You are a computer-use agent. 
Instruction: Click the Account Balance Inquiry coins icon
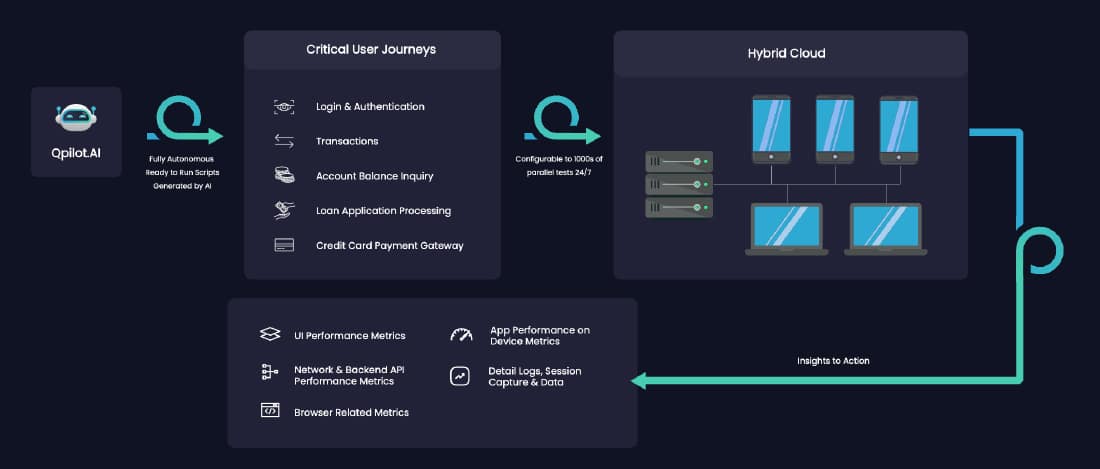284,175
